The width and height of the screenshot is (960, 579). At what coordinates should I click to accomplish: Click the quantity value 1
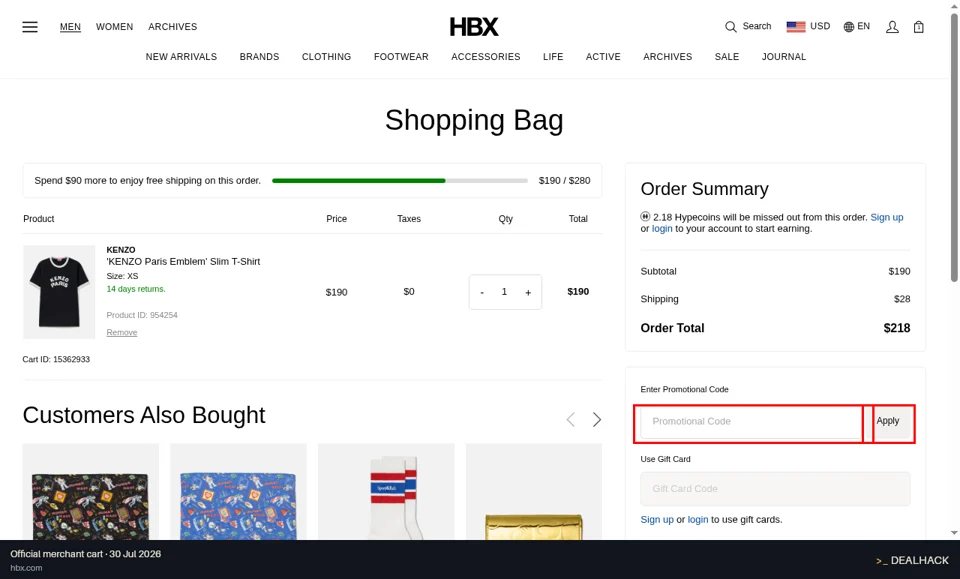point(504,292)
